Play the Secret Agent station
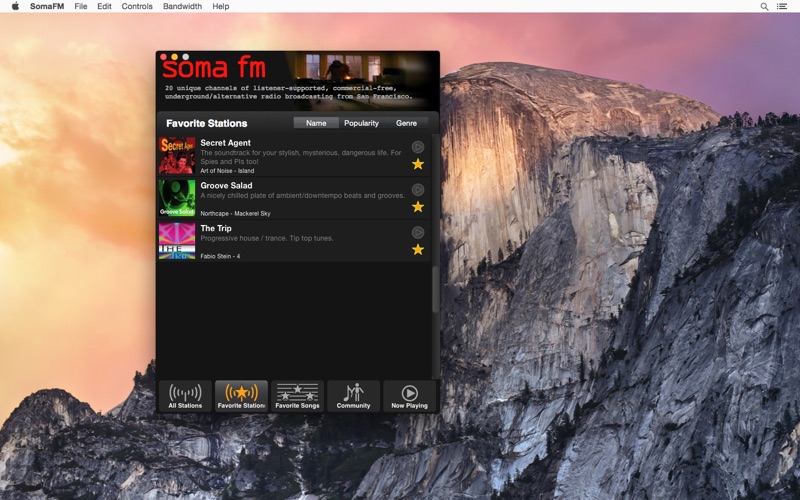 point(418,147)
